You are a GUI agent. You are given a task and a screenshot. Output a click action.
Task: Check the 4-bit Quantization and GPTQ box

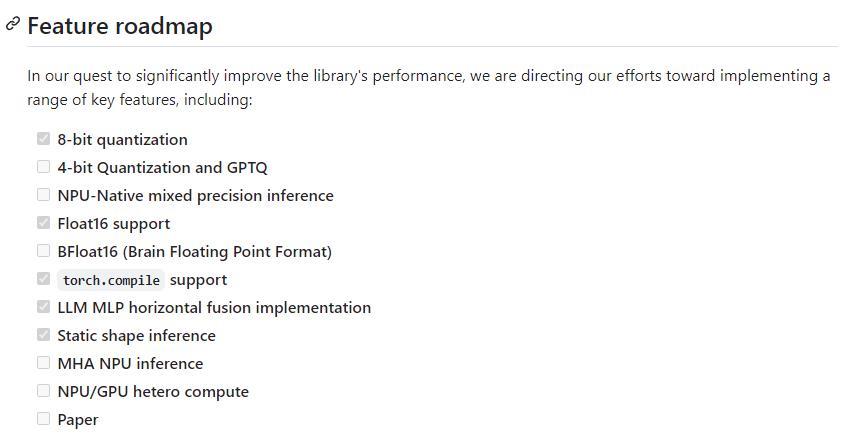tap(43, 167)
